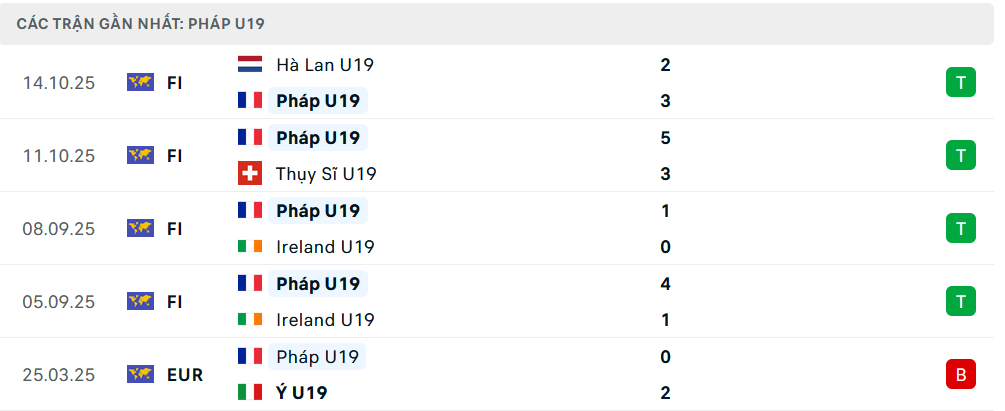This screenshot has width=1005, height=411.
Task: Click the 25.03.25 match date
Action: pyautogui.click(x=59, y=375)
